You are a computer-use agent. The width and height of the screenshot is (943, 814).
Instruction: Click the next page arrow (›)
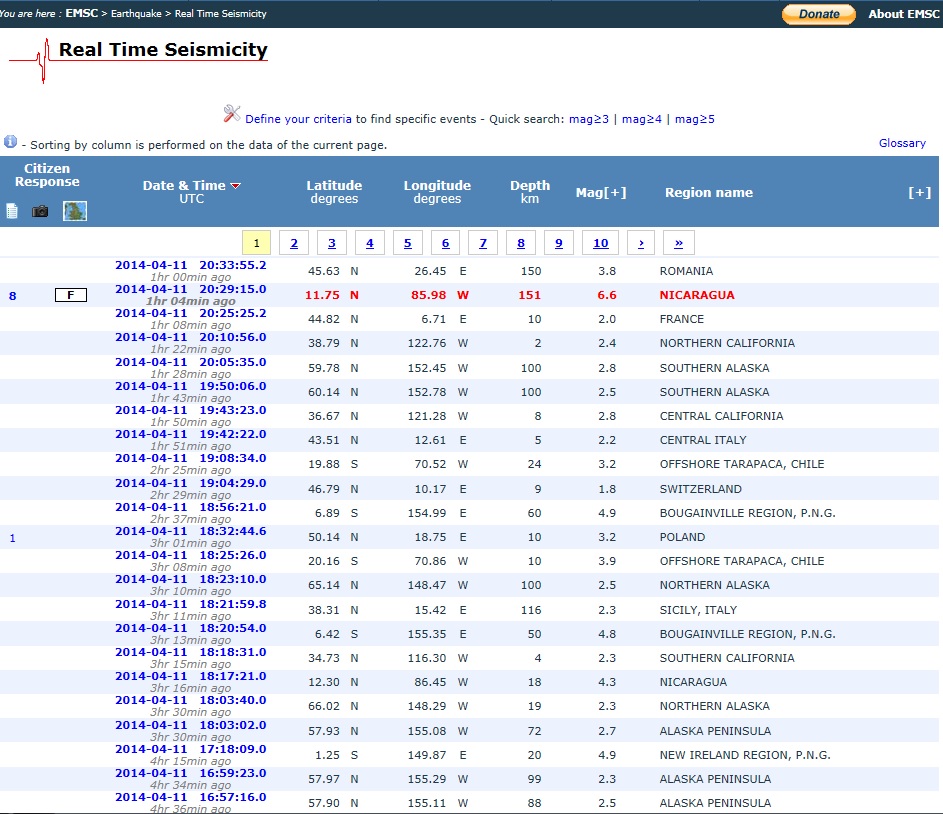click(641, 243)
